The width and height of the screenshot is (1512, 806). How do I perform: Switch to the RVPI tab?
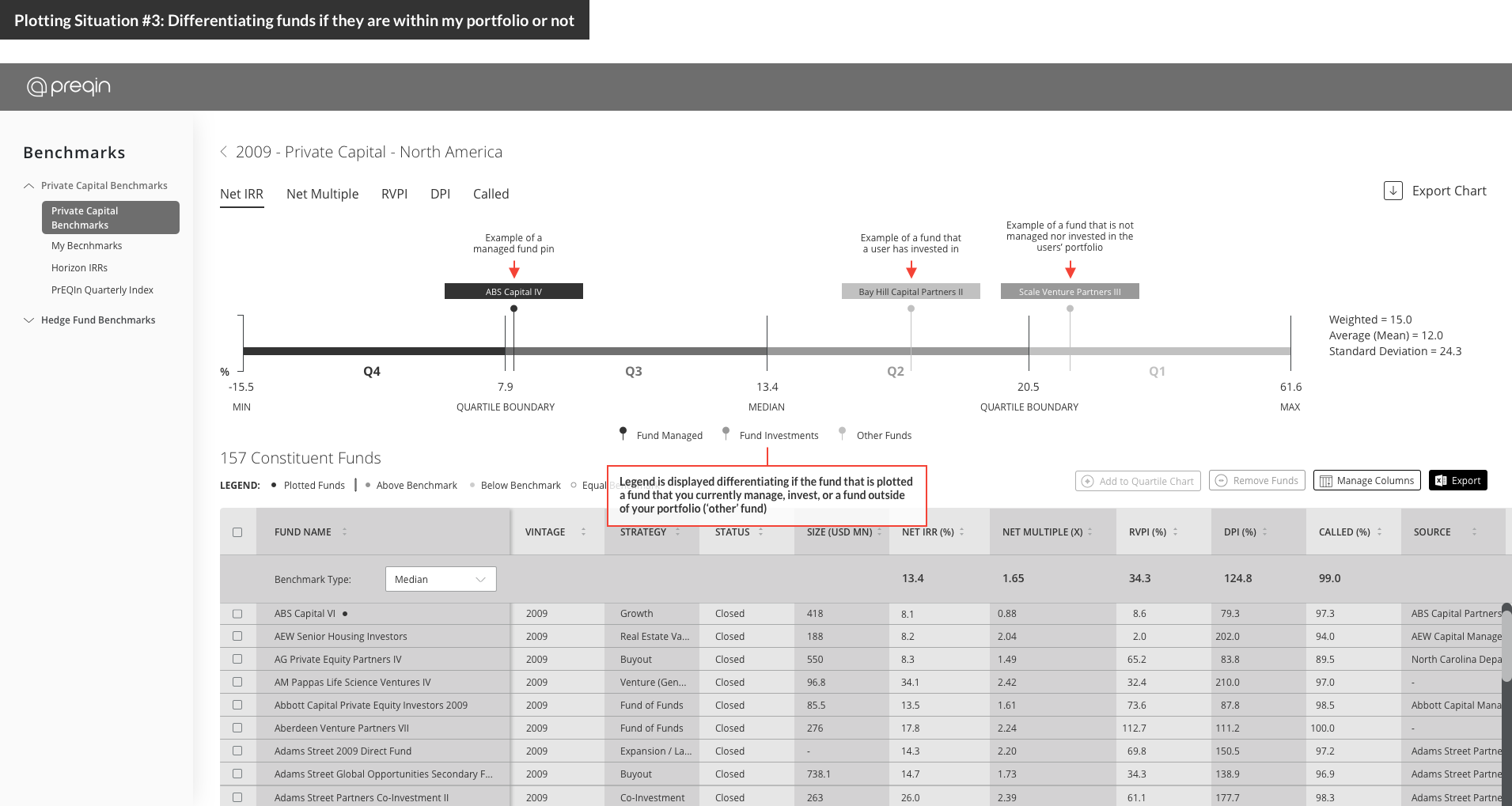(394, 194)
